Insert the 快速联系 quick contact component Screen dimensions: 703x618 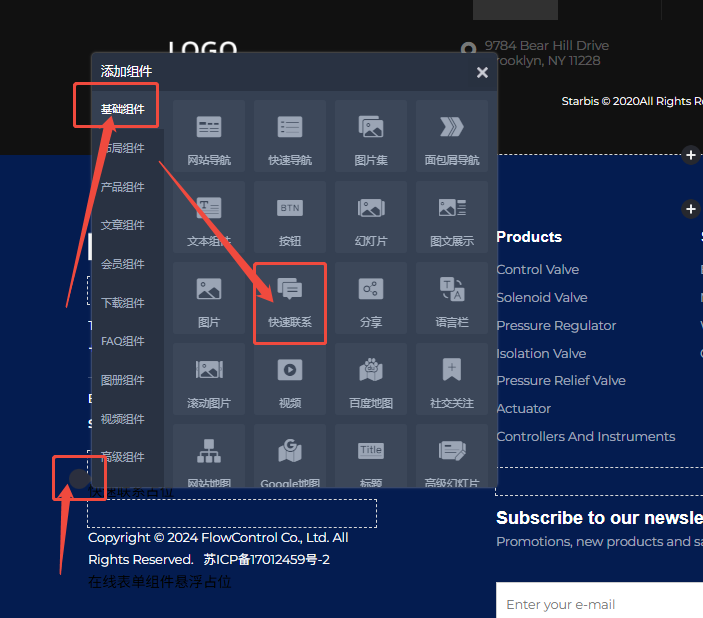click(x=290, y=299)
